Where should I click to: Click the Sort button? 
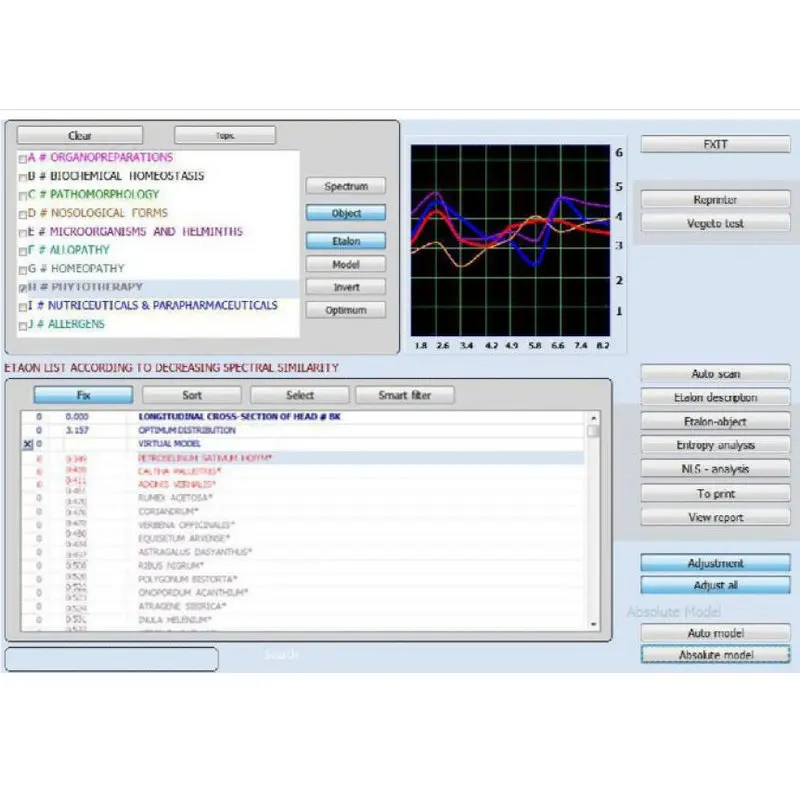pyautogui.click(x=192, y=395)
